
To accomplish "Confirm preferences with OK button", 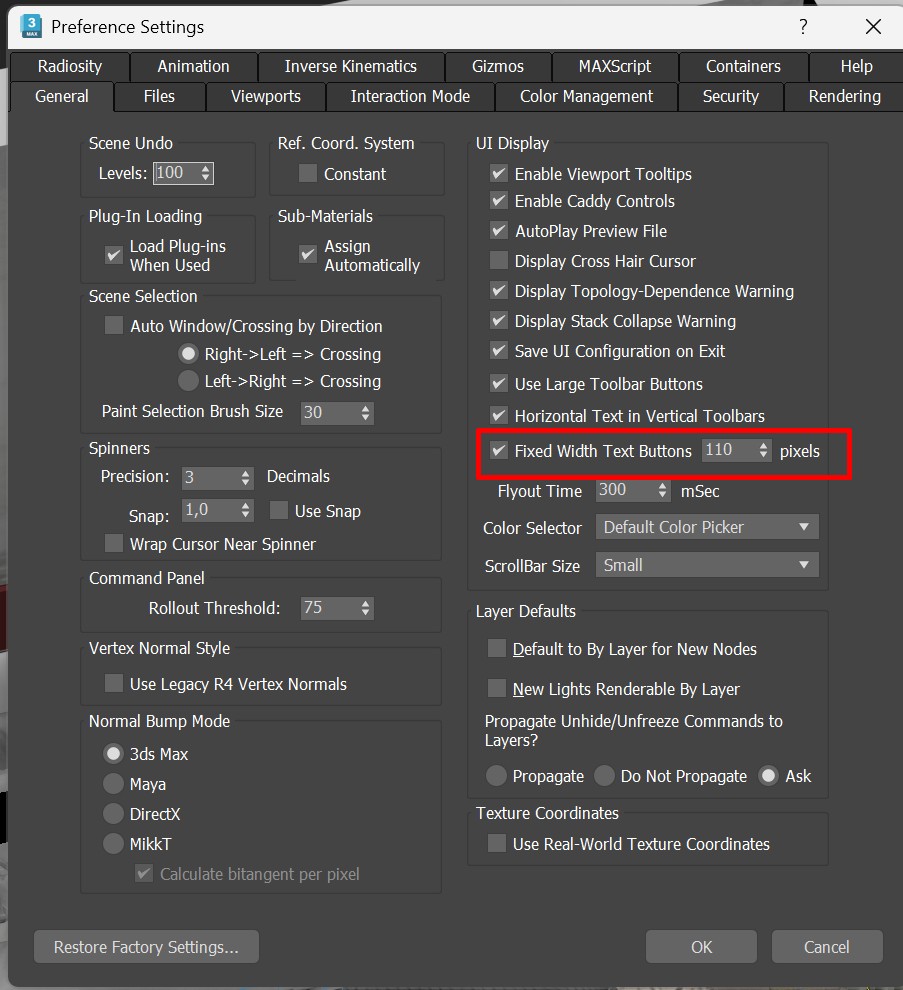I will pyautogui.click(x=701, y=946).
